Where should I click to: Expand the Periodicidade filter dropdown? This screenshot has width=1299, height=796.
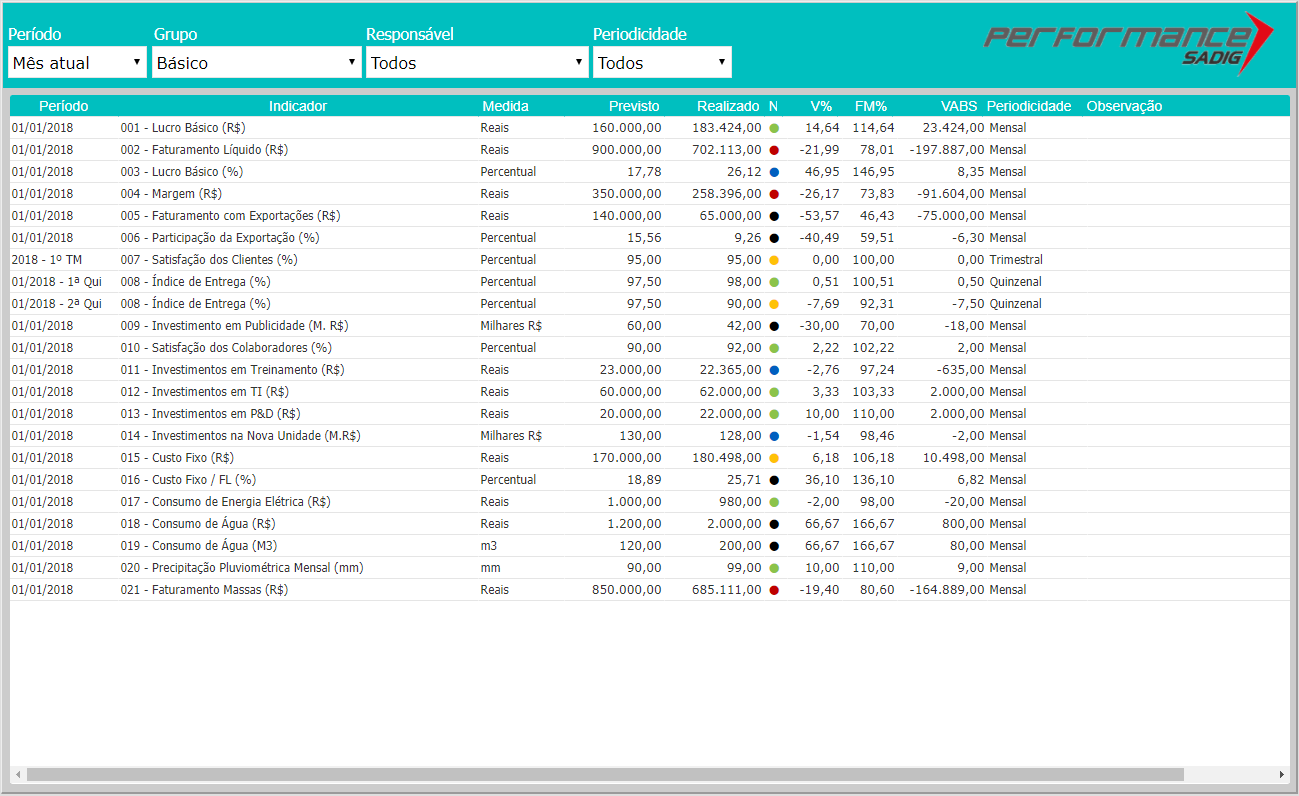(x=662, y=62)
